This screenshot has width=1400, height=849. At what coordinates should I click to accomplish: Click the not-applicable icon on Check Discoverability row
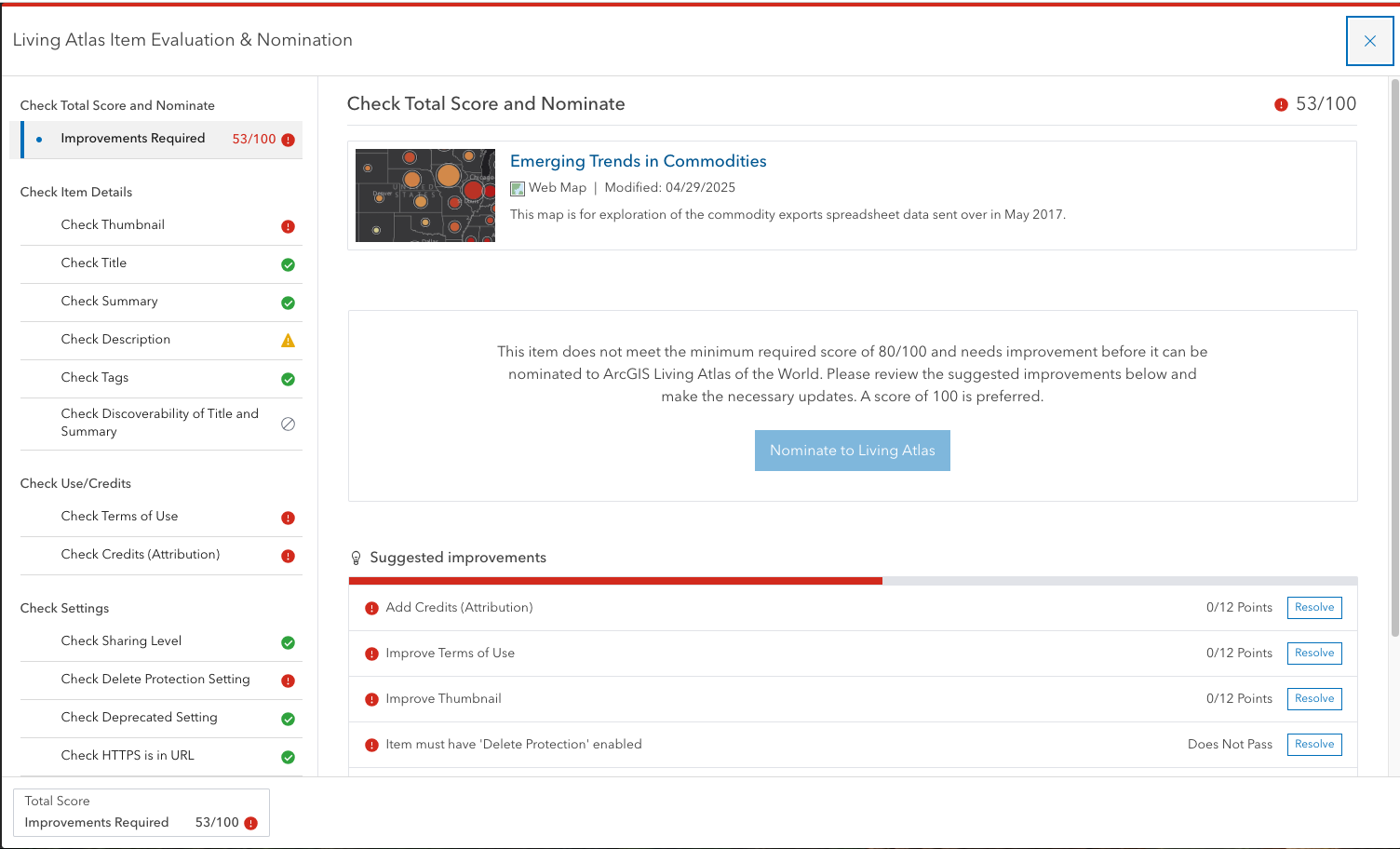tap(288, 424)
